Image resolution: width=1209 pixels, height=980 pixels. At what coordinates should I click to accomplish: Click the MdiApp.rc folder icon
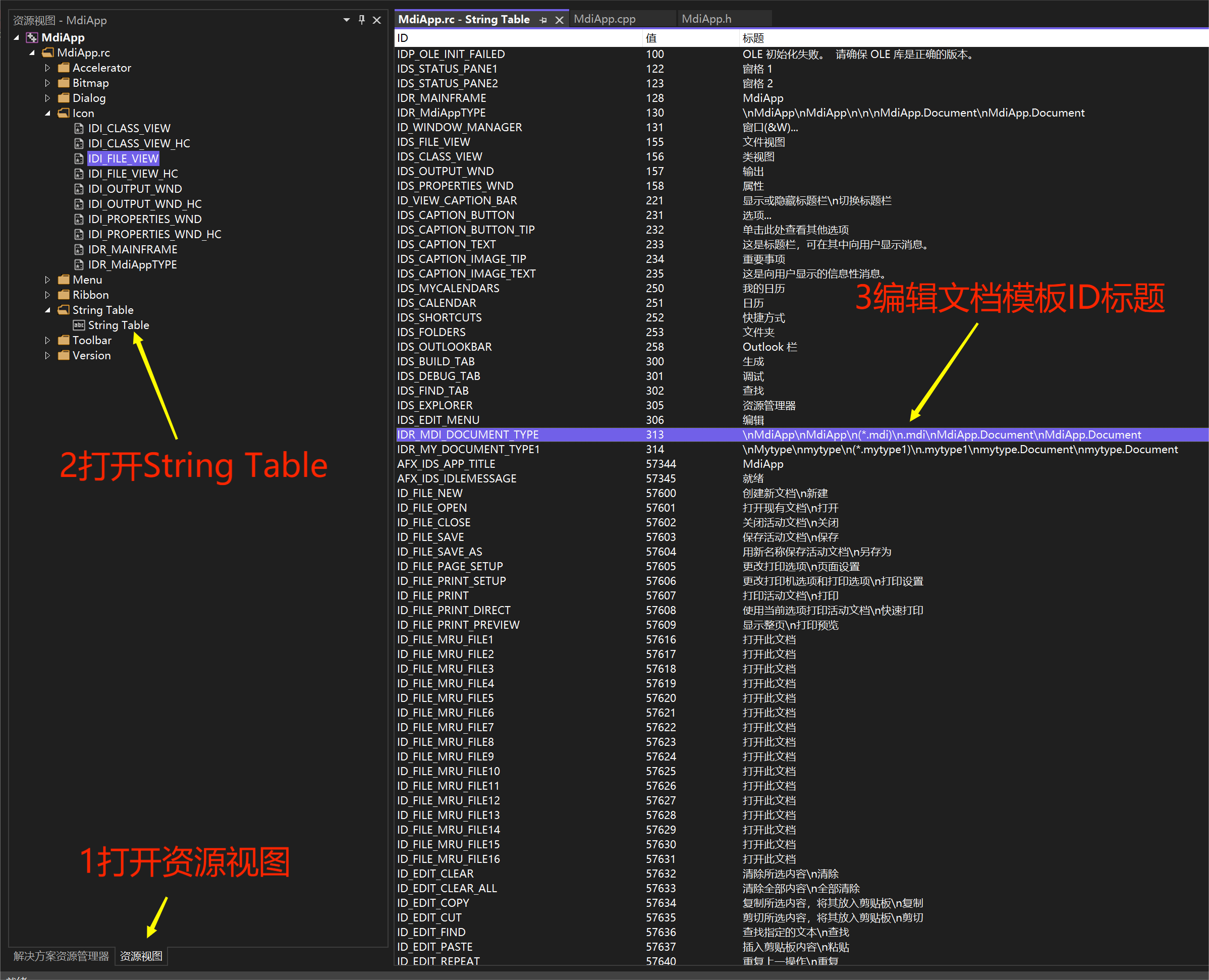[48, 52]
